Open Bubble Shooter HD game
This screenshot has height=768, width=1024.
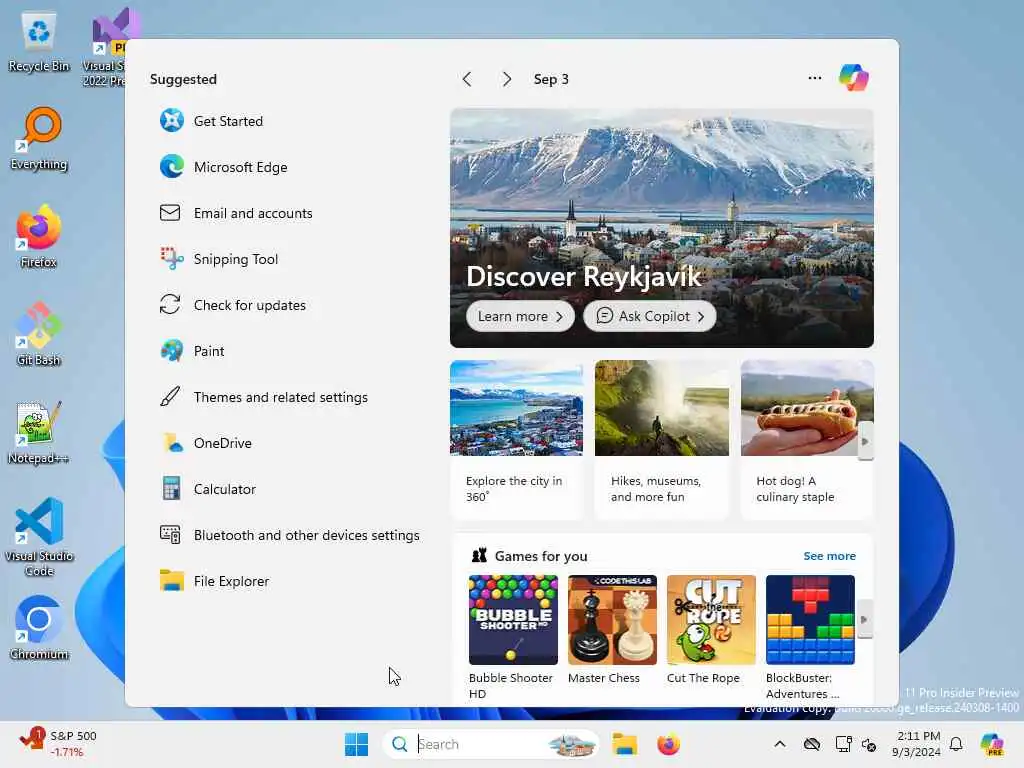click(x=513, y=637)
